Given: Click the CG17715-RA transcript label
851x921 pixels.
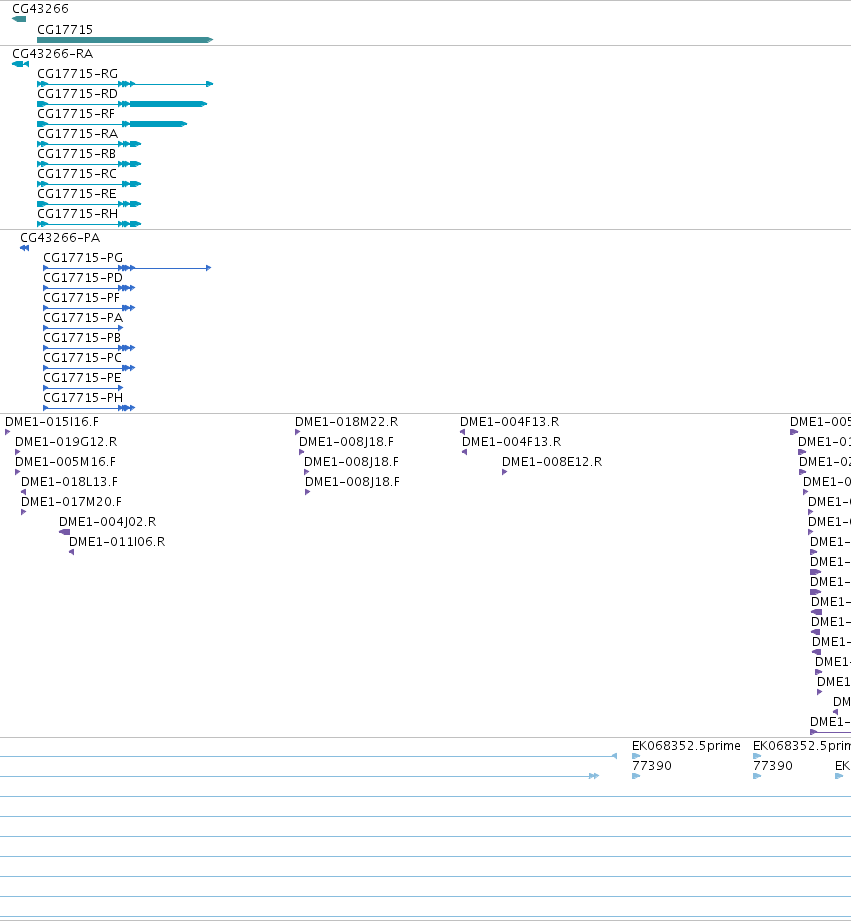Looking at the screenshot, I should (x=78, y=133).
